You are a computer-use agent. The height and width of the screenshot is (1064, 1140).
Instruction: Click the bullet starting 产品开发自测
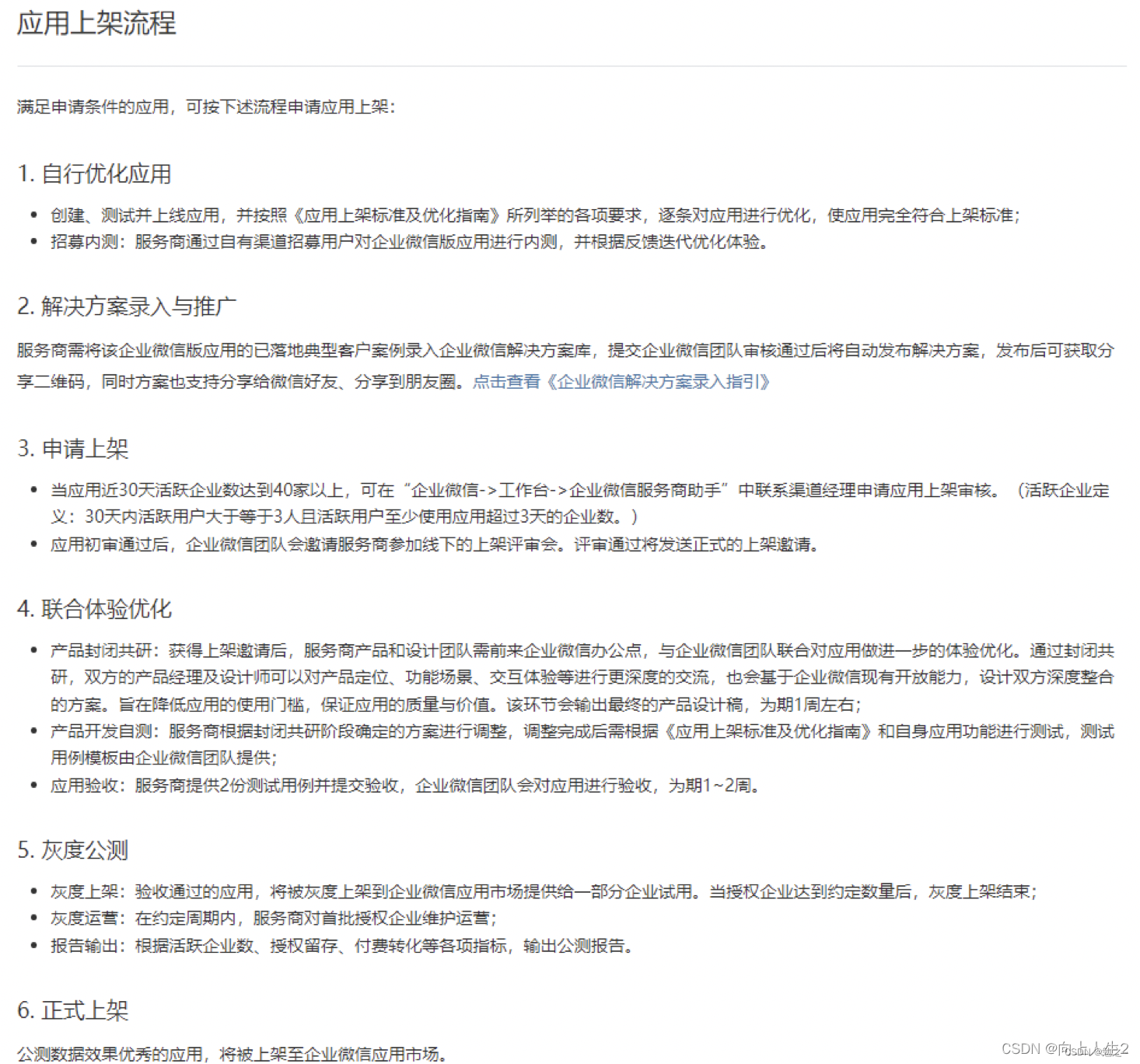(x=582, y=744)
